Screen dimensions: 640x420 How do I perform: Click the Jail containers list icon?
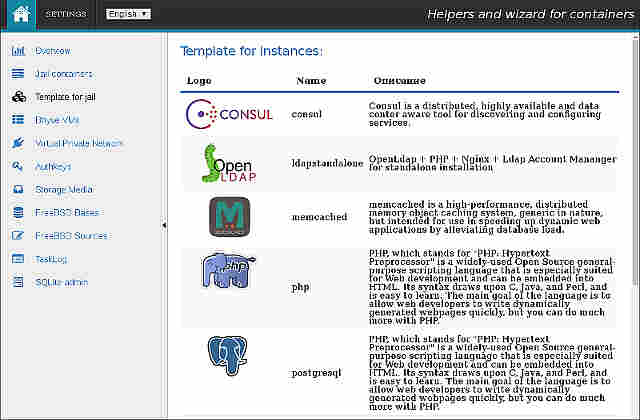click(x=18, y=74)
